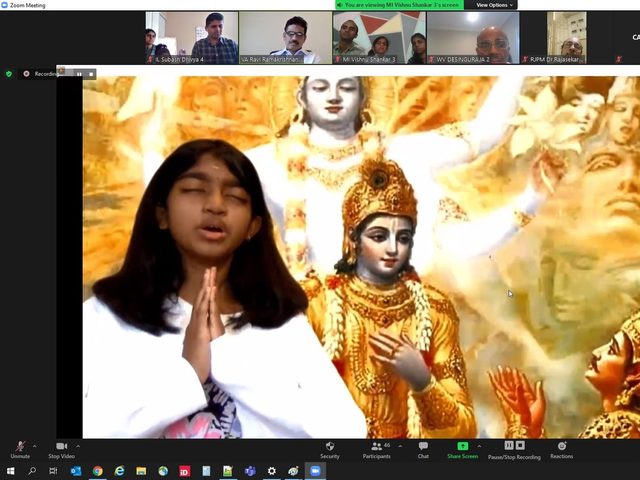Pause the recording in bottom toolbar

pyautogui.click(x=509, y=445)
